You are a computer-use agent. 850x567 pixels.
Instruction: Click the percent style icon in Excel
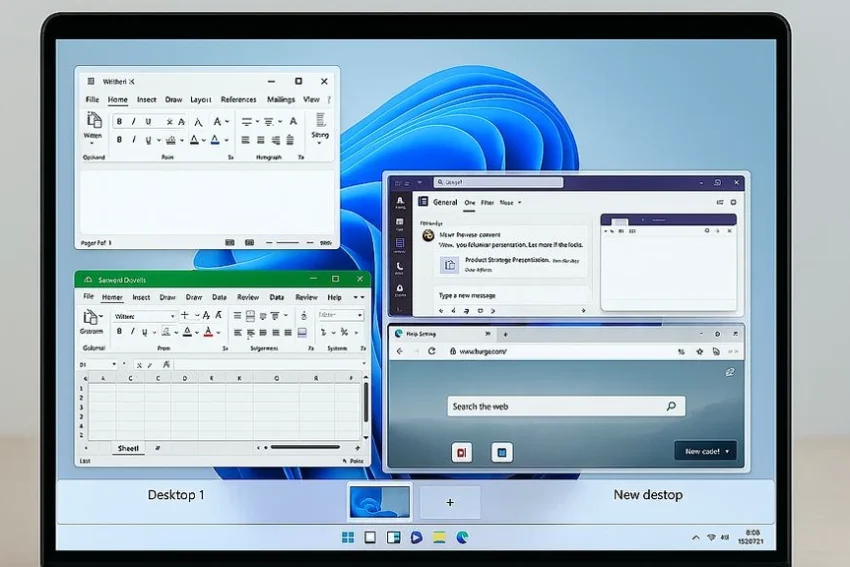344,332
